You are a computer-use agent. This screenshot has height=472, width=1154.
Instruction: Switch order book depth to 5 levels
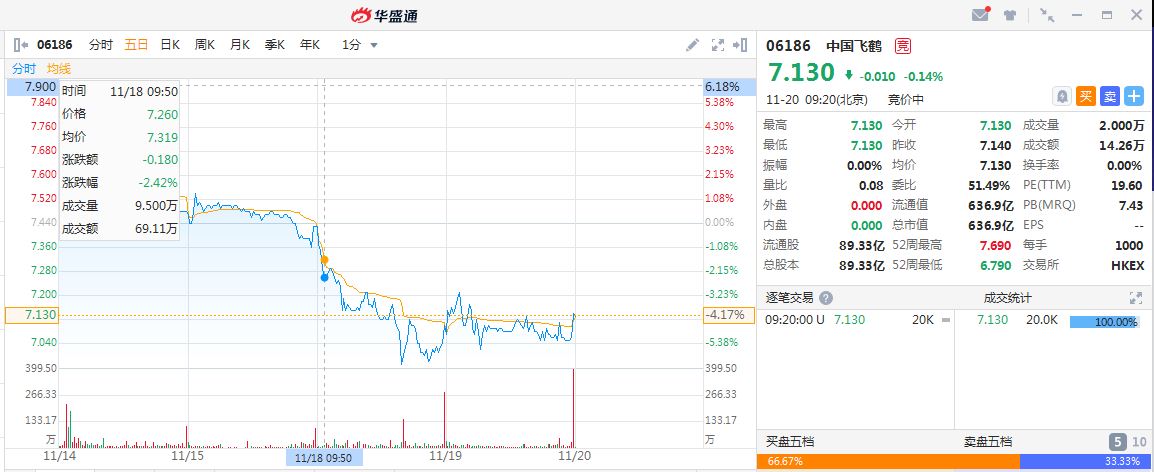point(1117,441)
